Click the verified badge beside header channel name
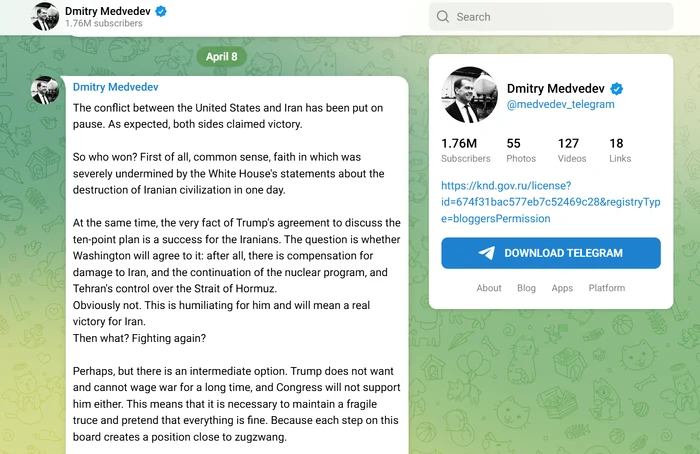This screenshot has height=454, width=700. [162, 11]
